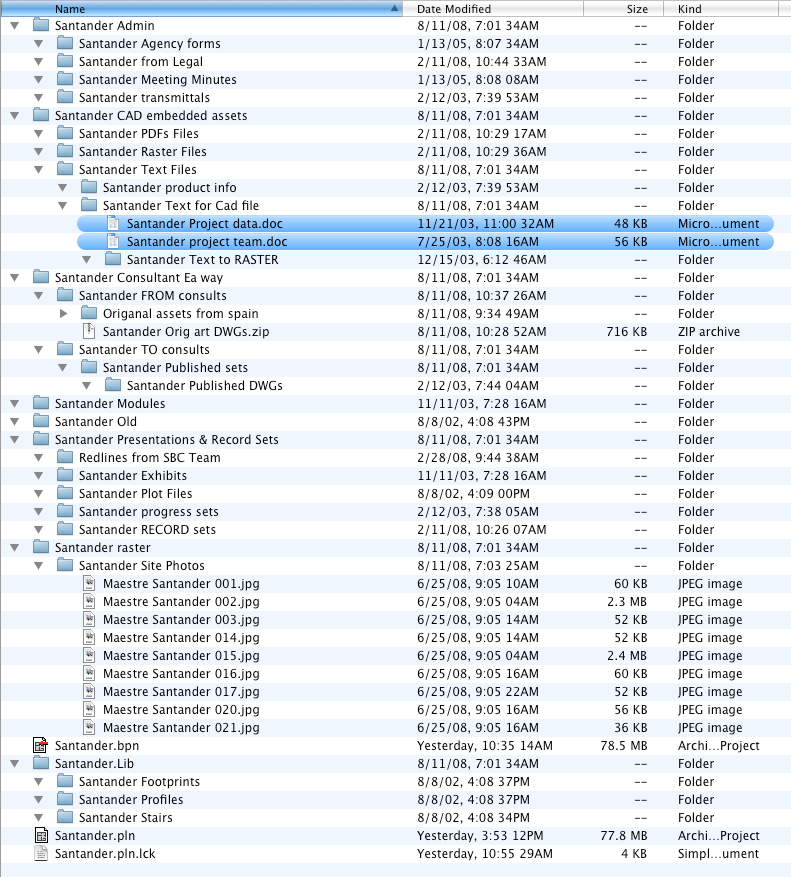Select the Santander product info folder name
The height and width of the screenshot is (877, 791).
coord(169,187)
